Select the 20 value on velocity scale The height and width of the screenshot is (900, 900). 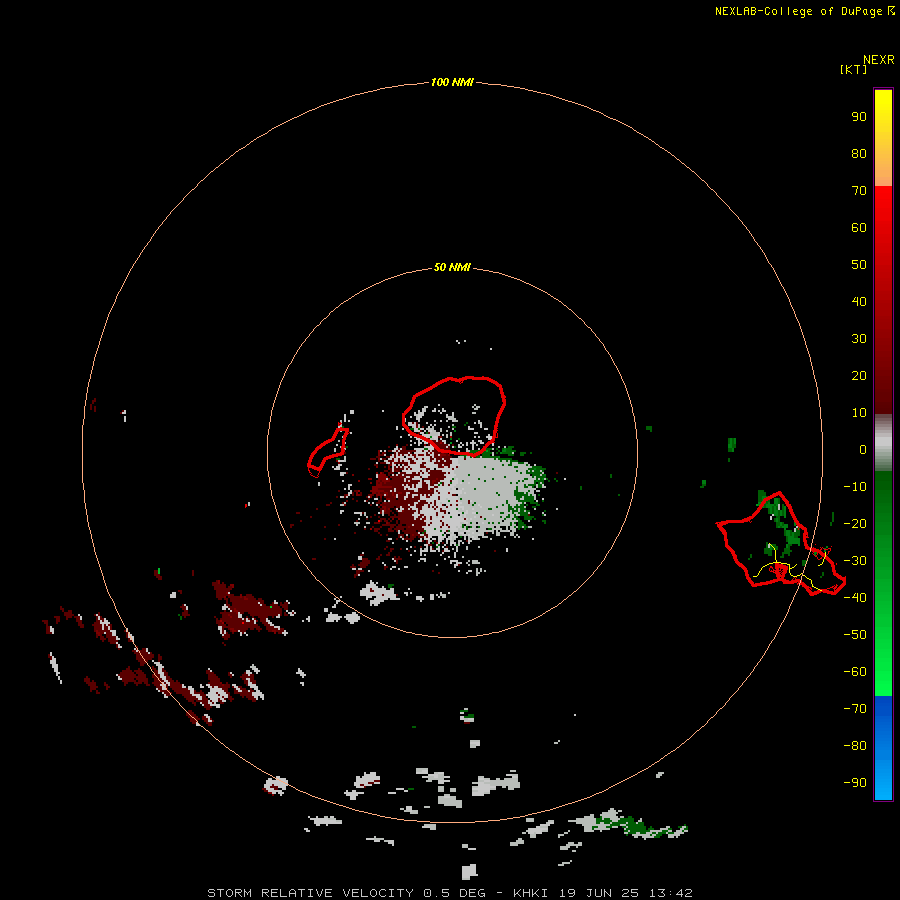(859, 376)
